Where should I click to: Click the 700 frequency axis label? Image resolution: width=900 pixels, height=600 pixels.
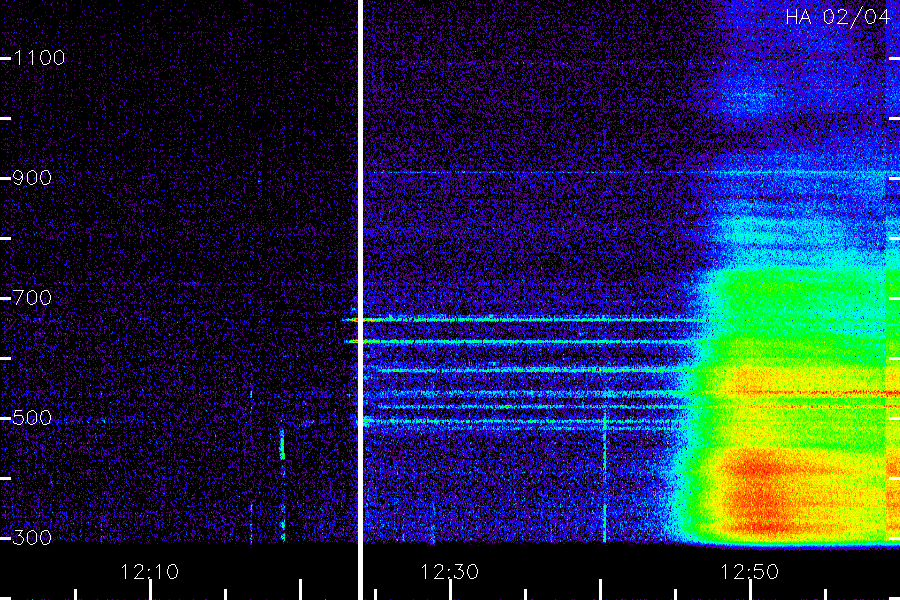tap(32, 298)
